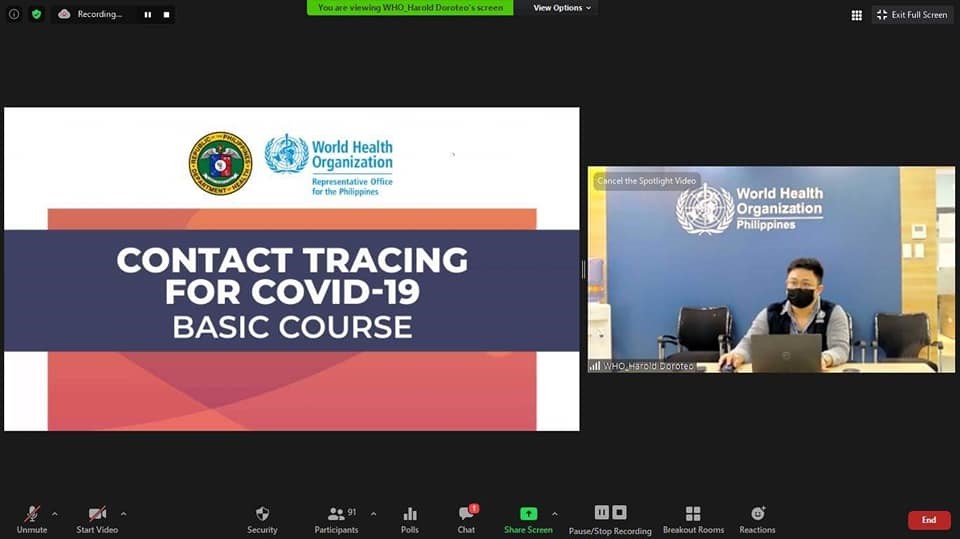The width and height of the screenshot is (960, 539).
Task: Click the speaker video thumbnail
Action: 771,270
